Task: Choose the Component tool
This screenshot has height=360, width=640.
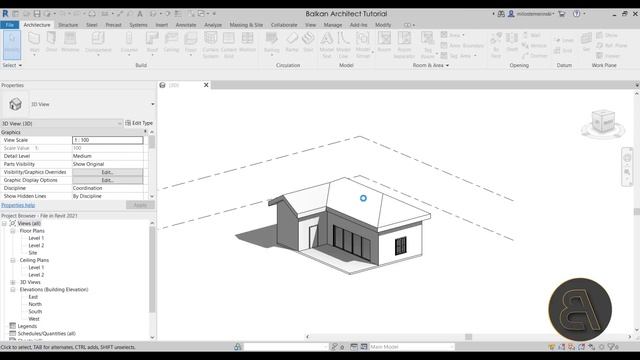Action: (x=98, y=43)
